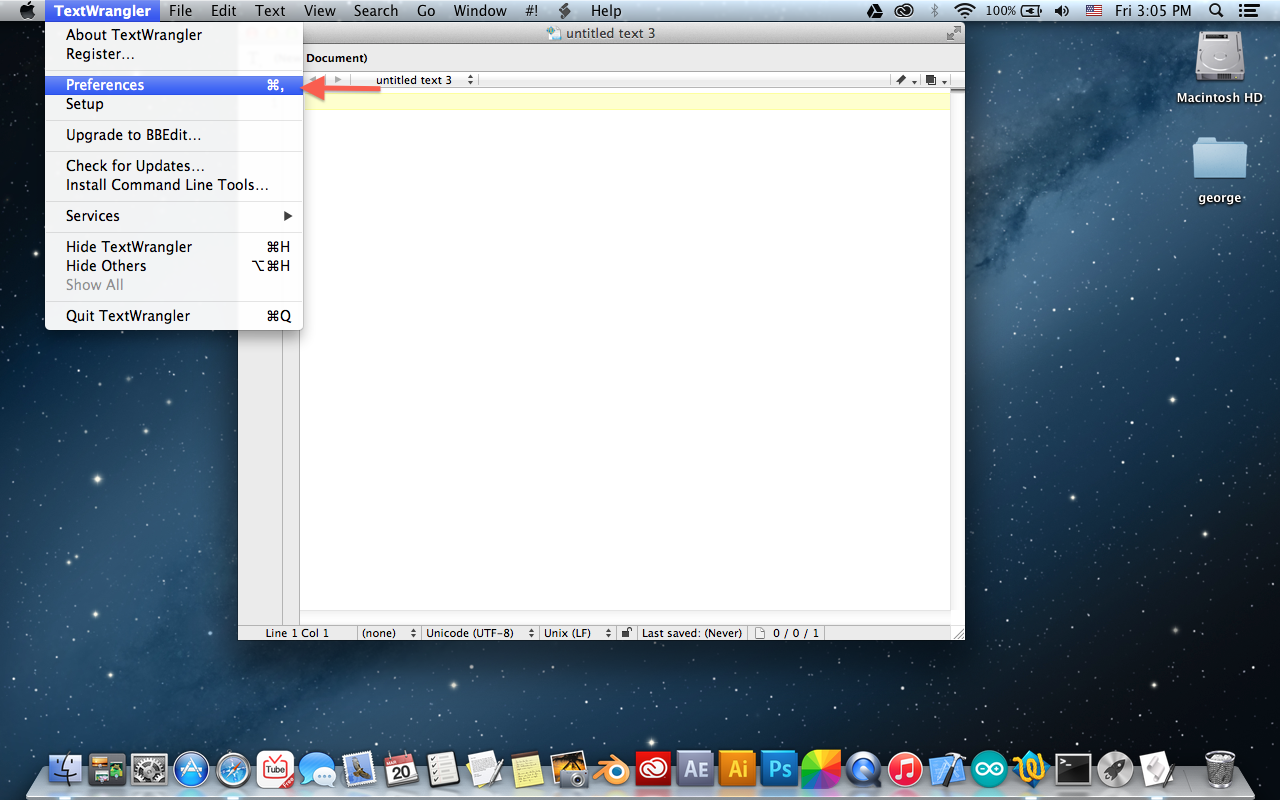1280x800 pixels.
Task: Open the volume control in menu bar
Action: [x=1061, y=11]
